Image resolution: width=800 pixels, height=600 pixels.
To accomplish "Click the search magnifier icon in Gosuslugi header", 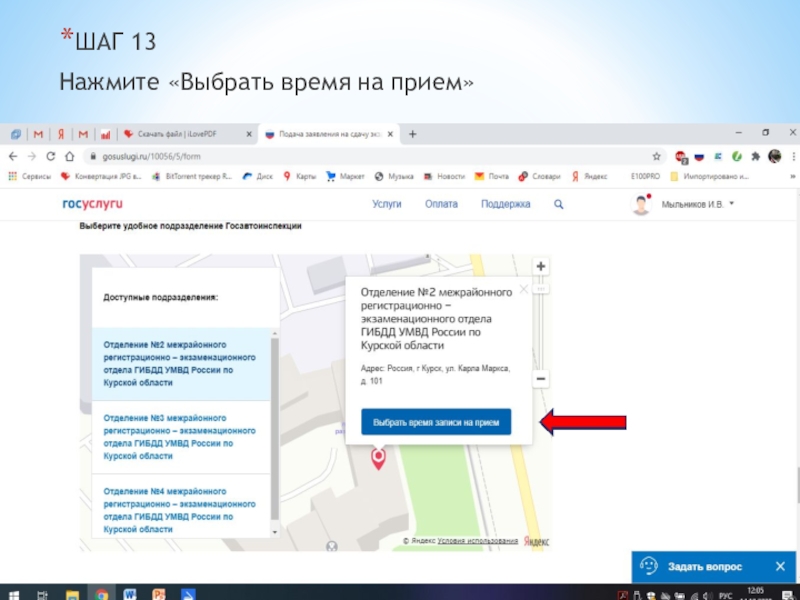I will pyautogui.click(x=559, y=204).
